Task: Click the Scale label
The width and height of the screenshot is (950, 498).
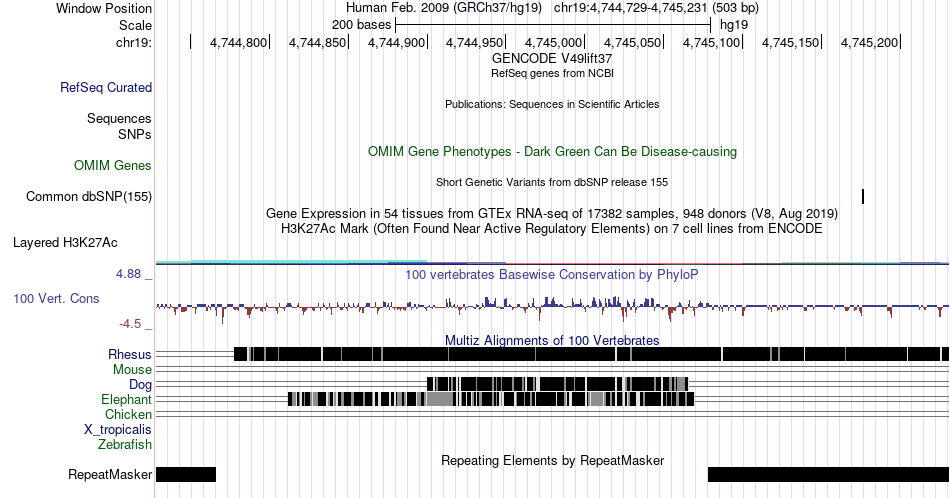Action: (135, 25)
